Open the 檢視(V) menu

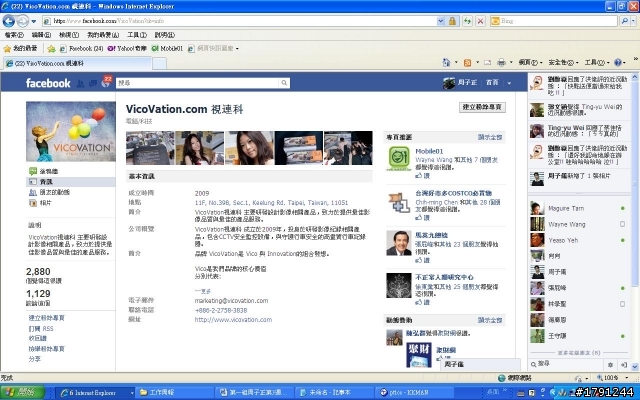pos(69,35)
